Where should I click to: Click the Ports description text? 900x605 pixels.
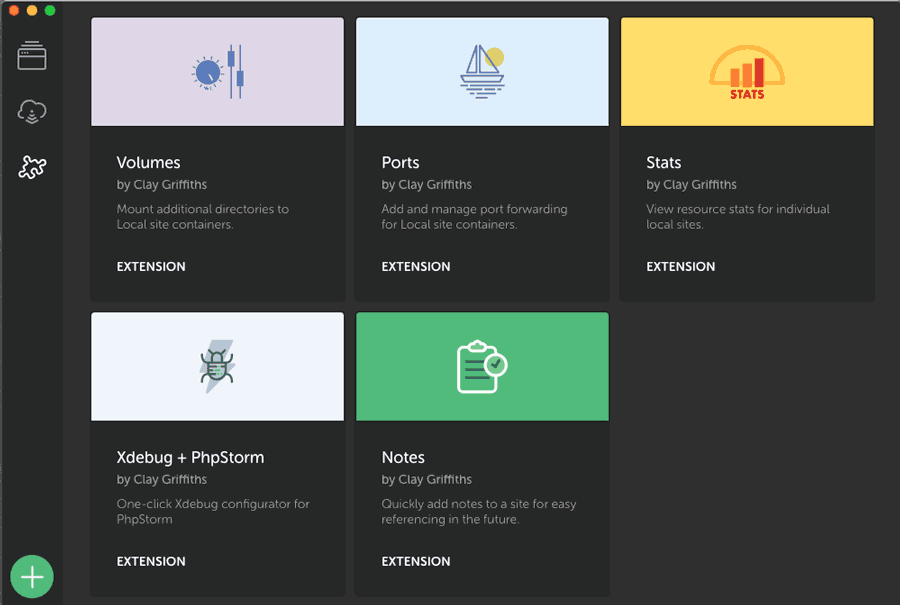(474, 217)
